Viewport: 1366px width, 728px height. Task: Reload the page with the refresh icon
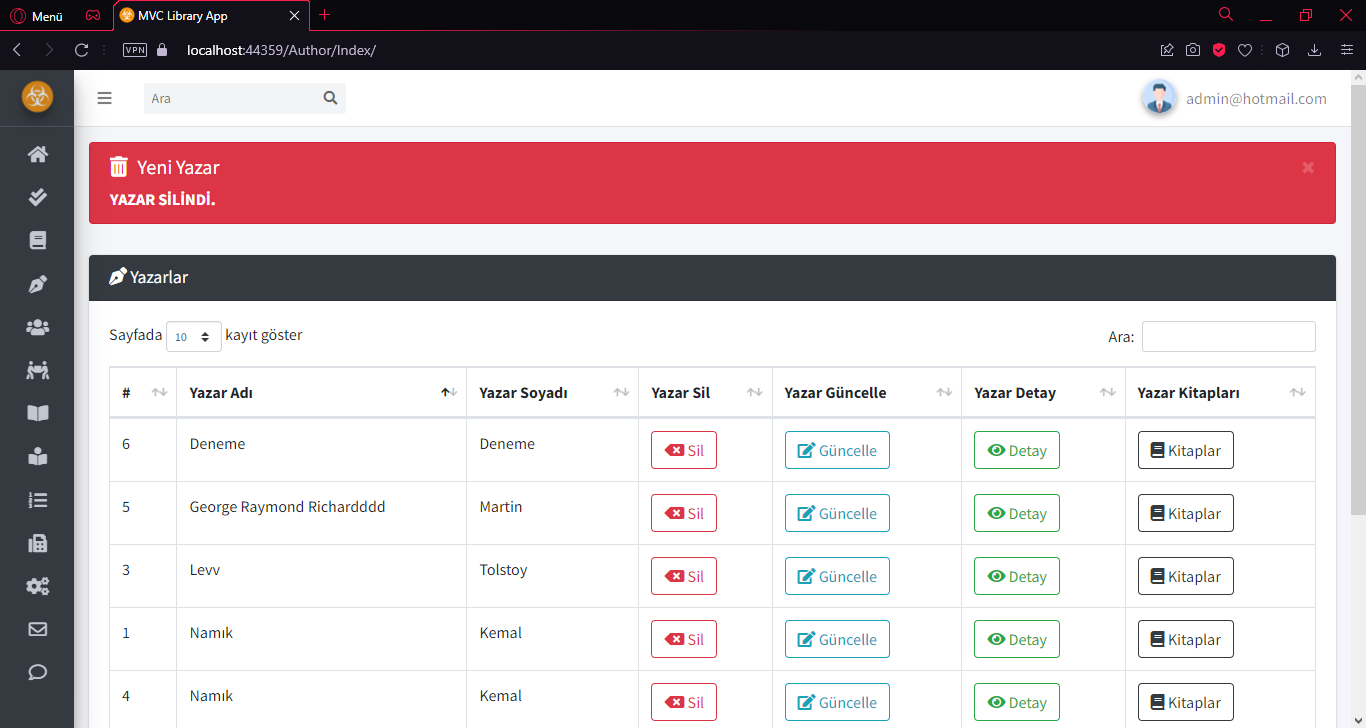click(x=82, y=50)
